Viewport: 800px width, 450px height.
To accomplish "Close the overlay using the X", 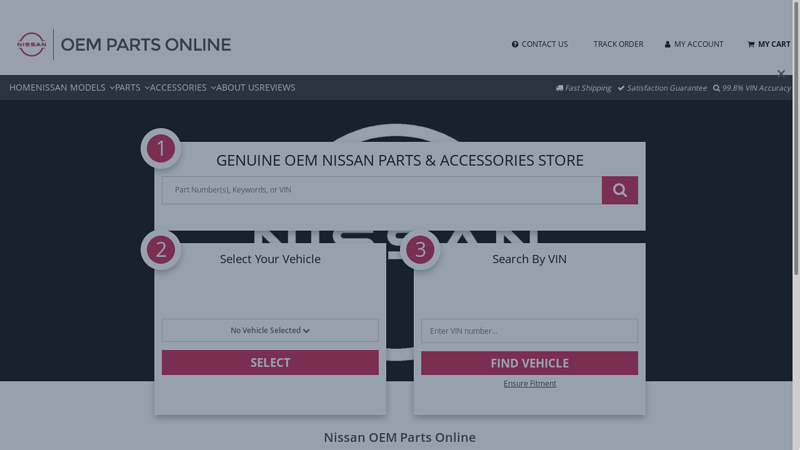I will click(x=781, y=74).
